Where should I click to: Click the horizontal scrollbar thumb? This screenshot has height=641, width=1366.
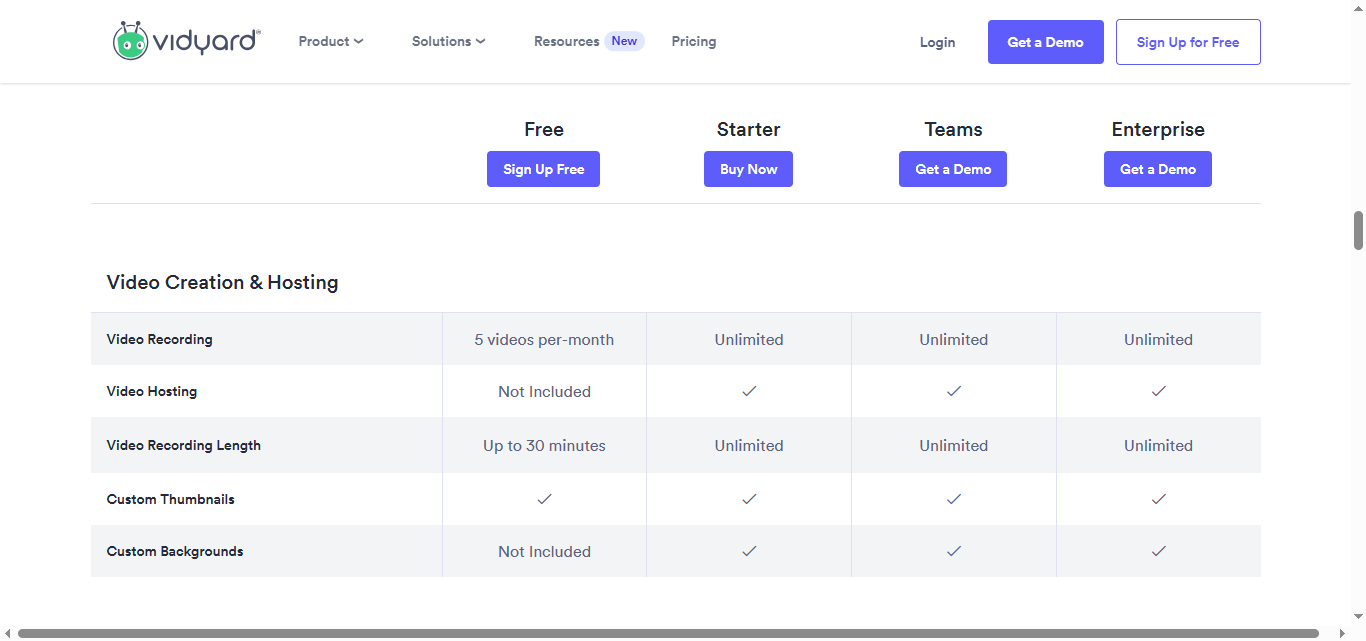click(668, 633)
